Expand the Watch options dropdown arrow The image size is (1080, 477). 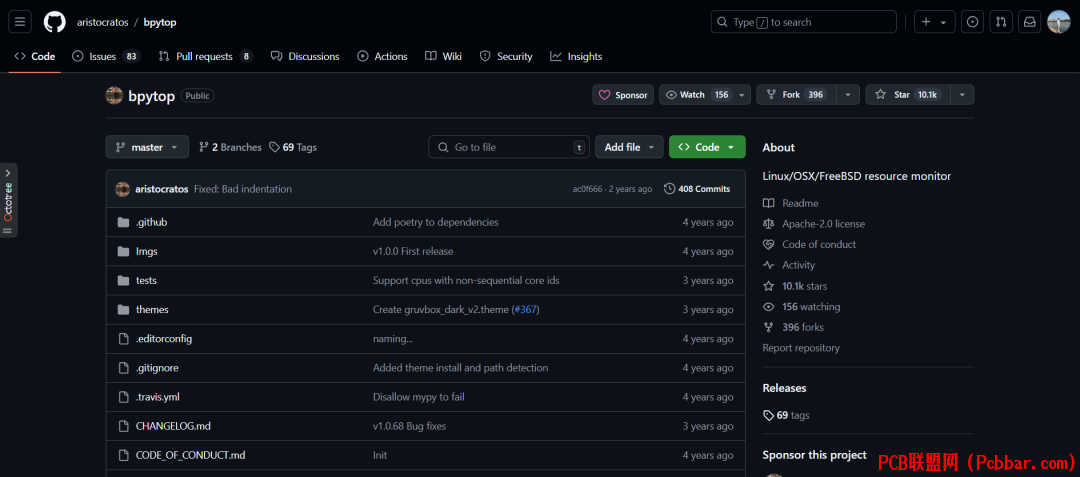(x=742, y=95)
